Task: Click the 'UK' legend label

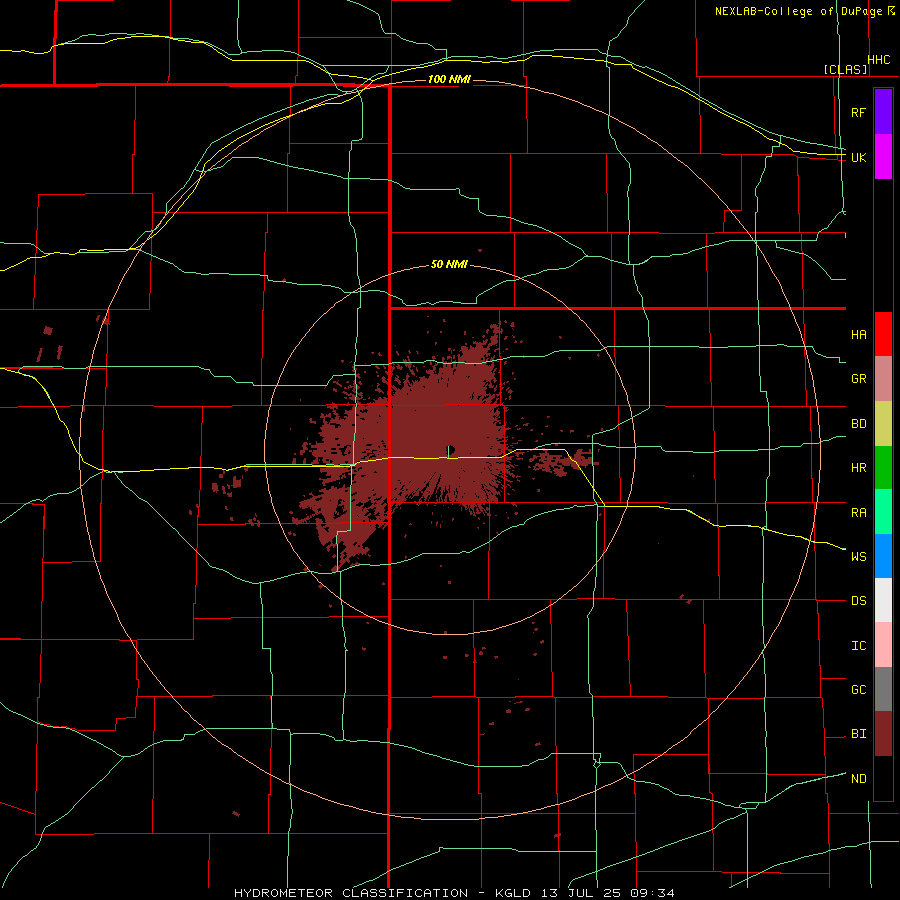Action: [x=858, y=157]
